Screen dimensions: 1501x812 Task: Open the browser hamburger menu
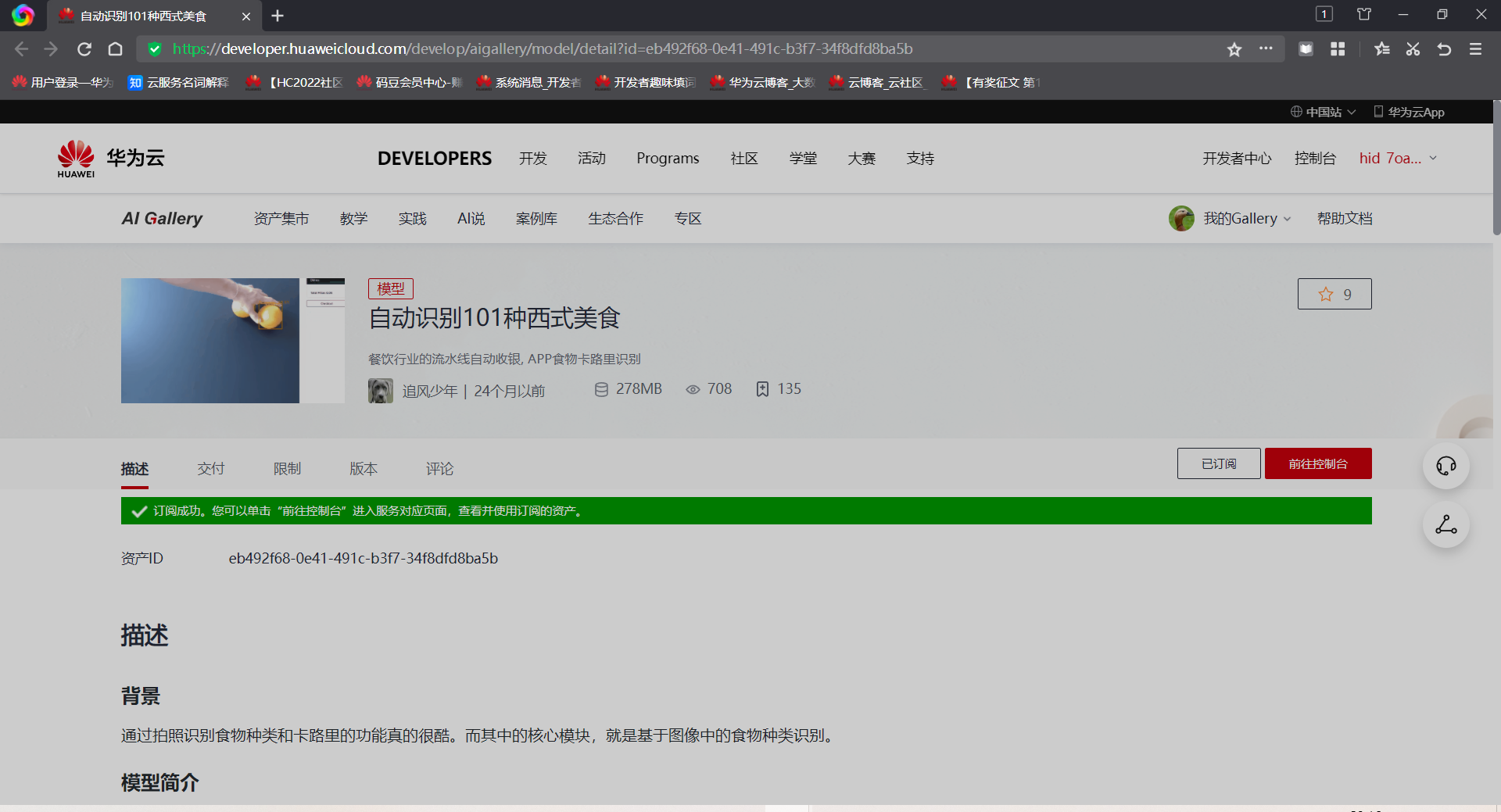(x=1475, y=49)
